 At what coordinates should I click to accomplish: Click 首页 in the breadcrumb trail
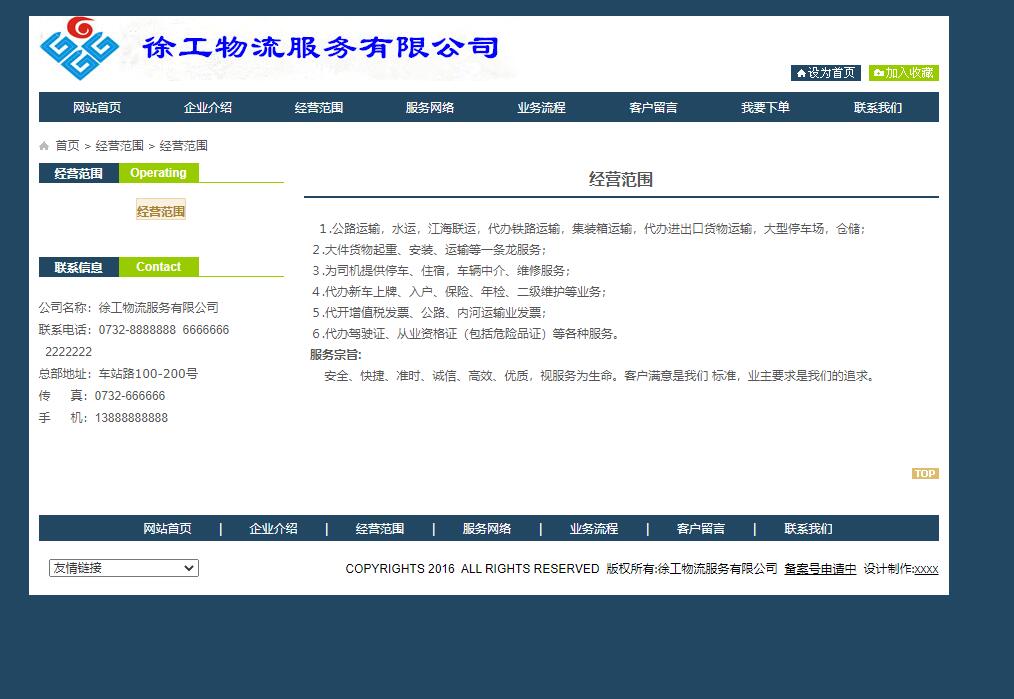66,145
